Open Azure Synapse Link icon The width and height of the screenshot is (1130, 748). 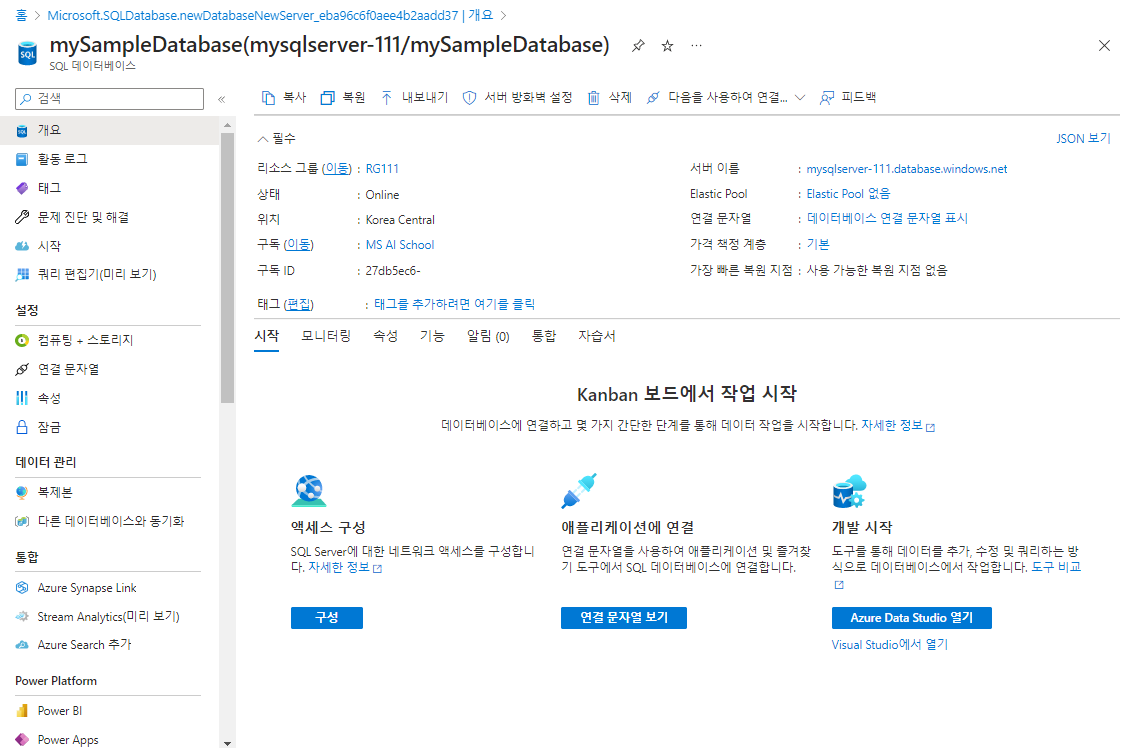click(22, 588)
